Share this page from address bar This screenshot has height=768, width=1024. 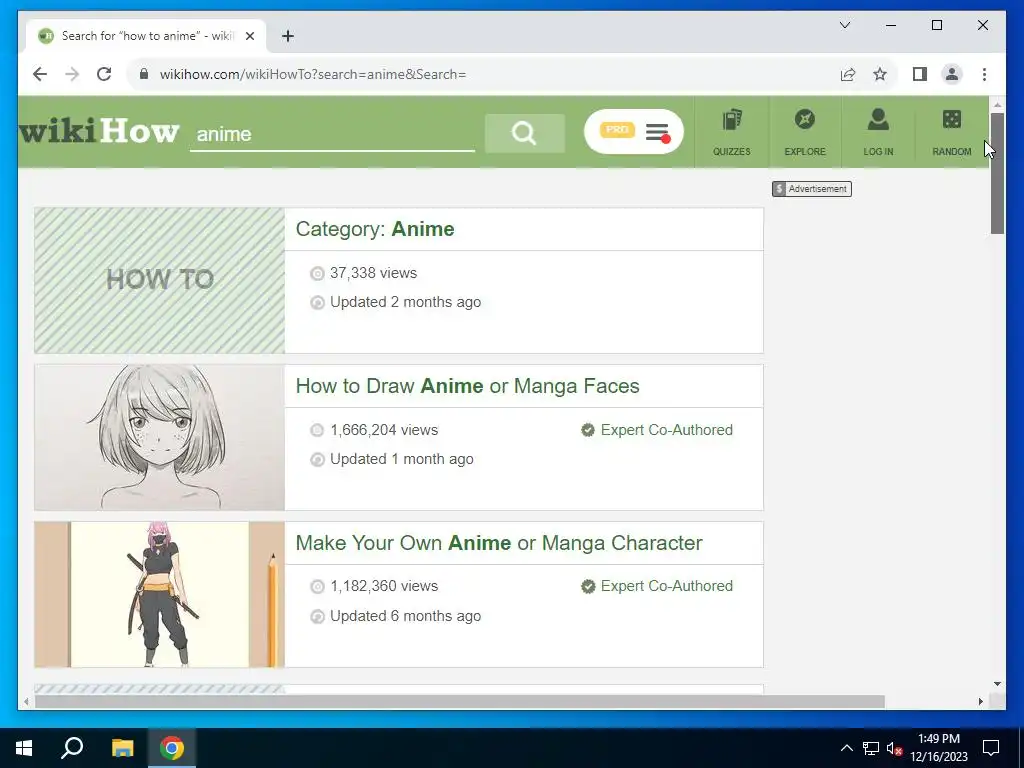tap(848, 74)
